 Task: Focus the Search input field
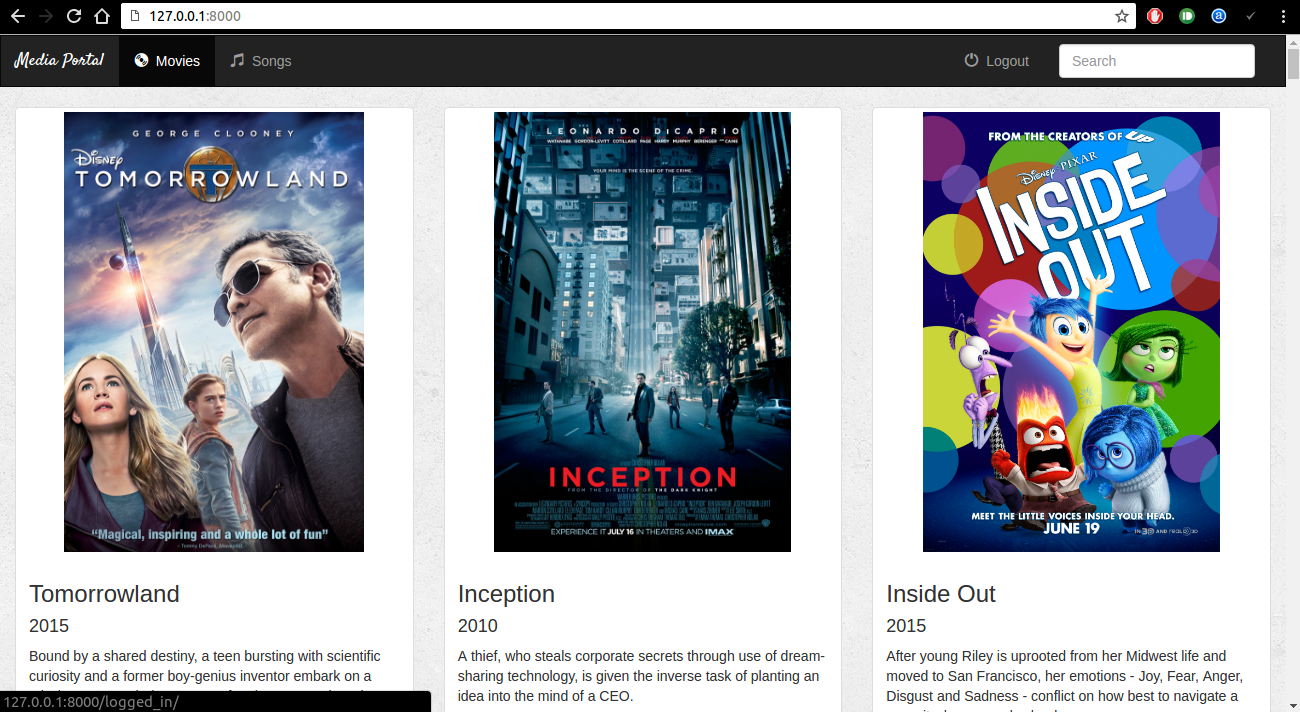click(x=1157, y=61)
